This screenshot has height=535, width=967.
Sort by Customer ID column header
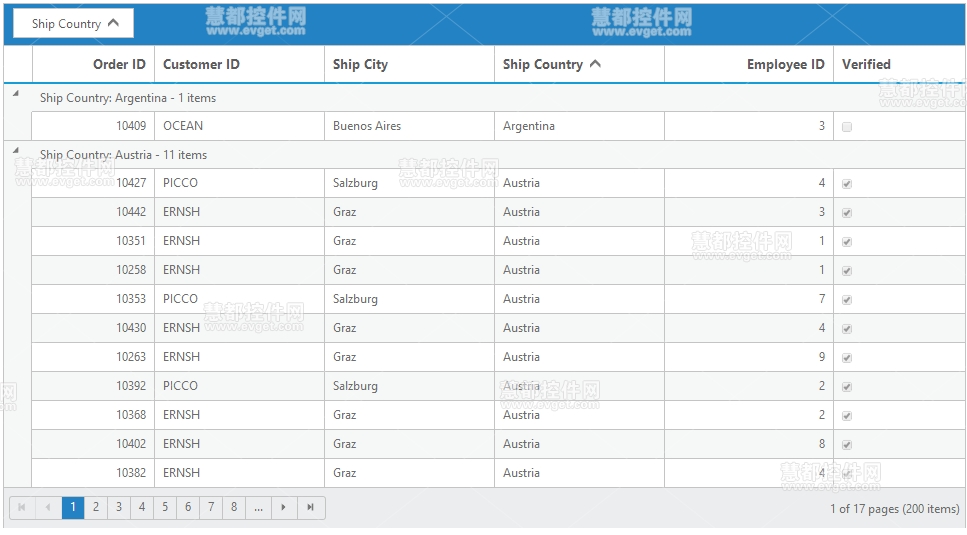click(239, 64)
